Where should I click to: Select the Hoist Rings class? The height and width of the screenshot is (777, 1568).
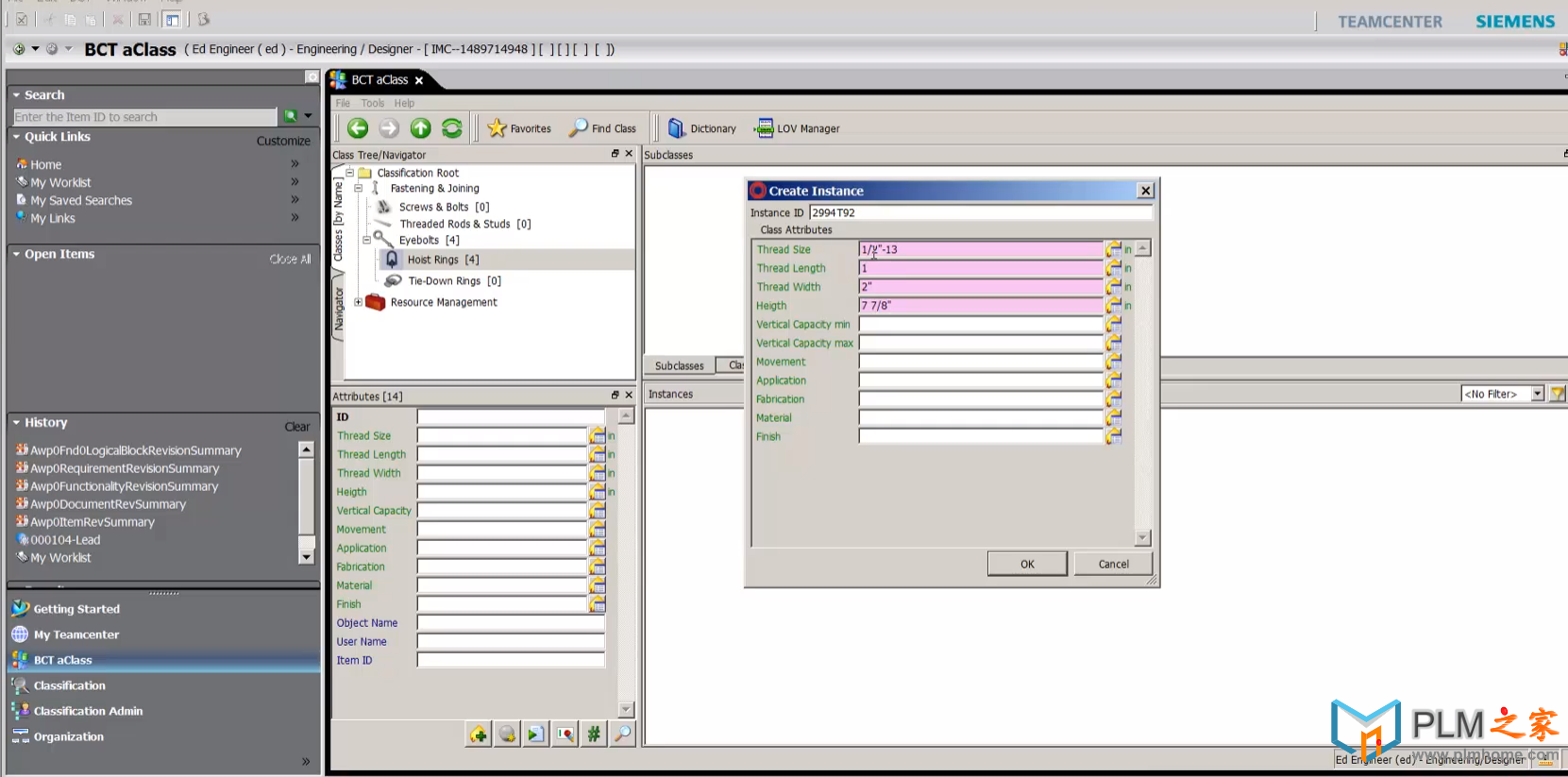[443, 260]
